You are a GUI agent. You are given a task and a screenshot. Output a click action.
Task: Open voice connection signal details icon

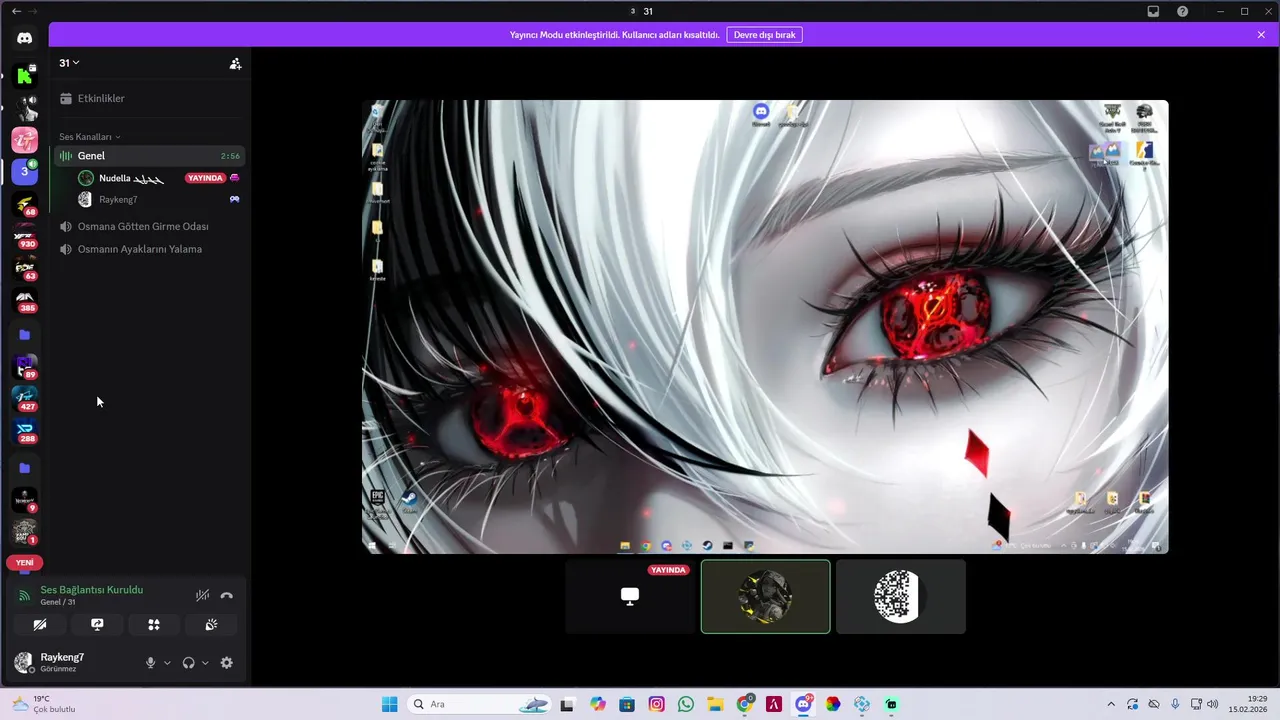(25, 595)
